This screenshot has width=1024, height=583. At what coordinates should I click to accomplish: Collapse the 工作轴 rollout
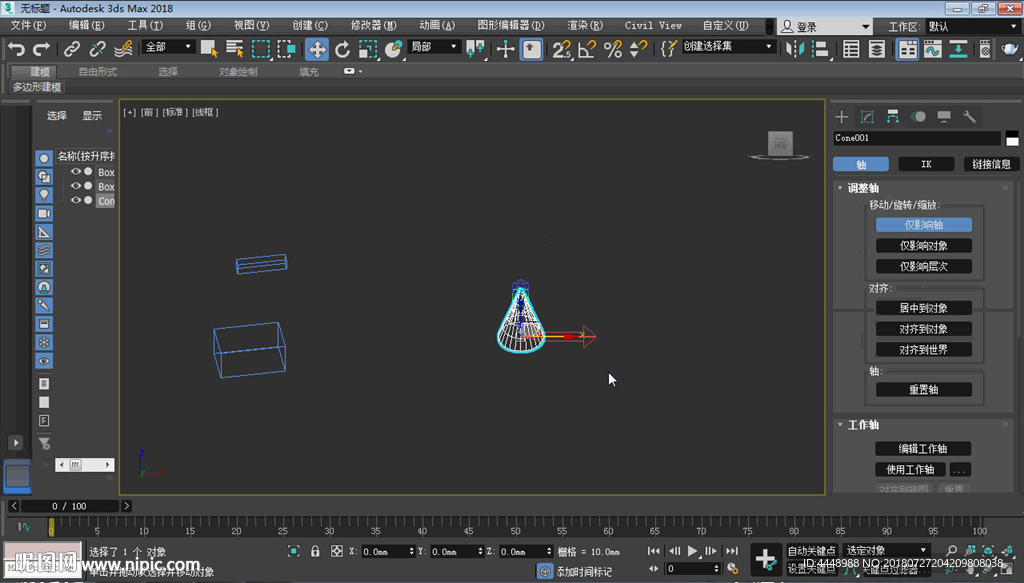[862, 425]
